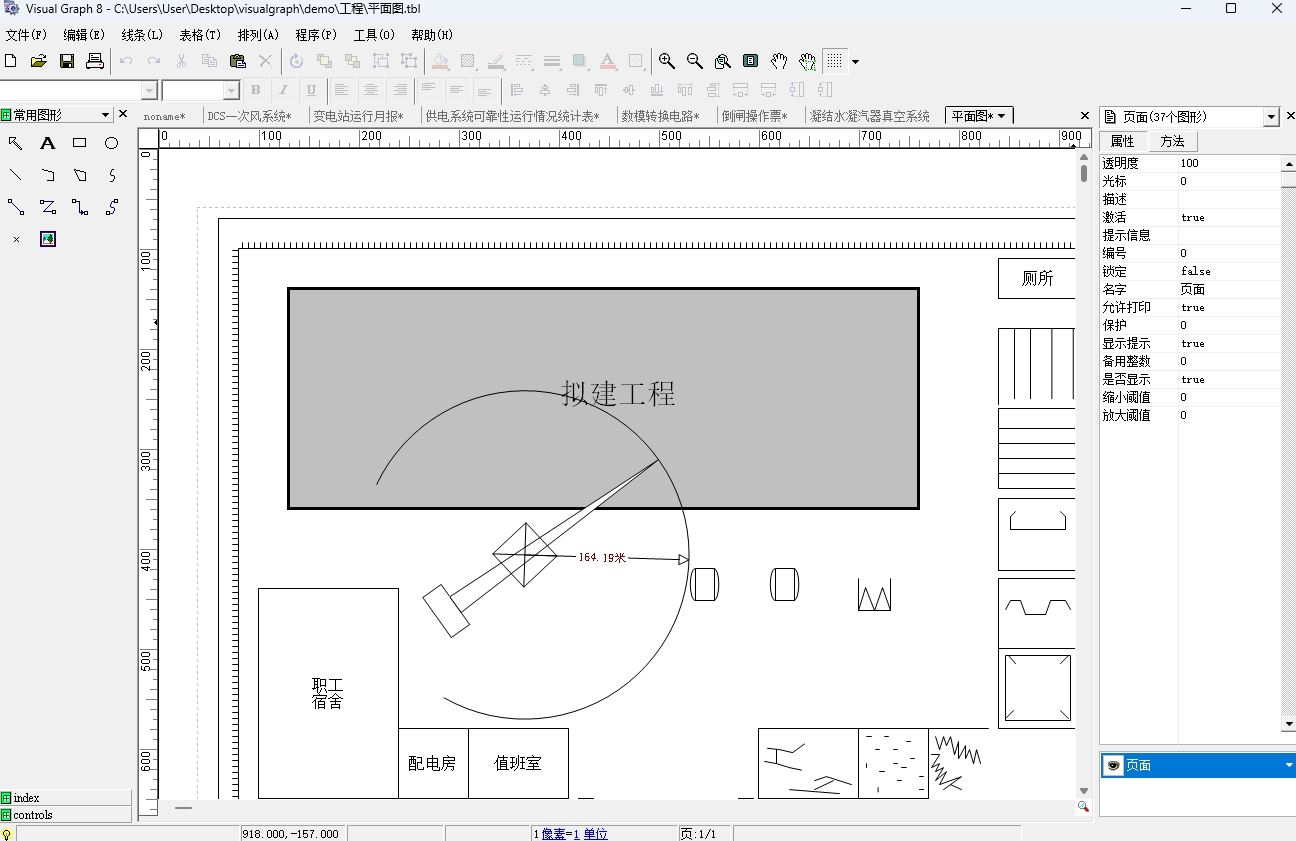Viewport: 1296px width, 841px height.
Task: Expand the 页面(37个图形) object selector dropdown
Action: coord(1272,117)
